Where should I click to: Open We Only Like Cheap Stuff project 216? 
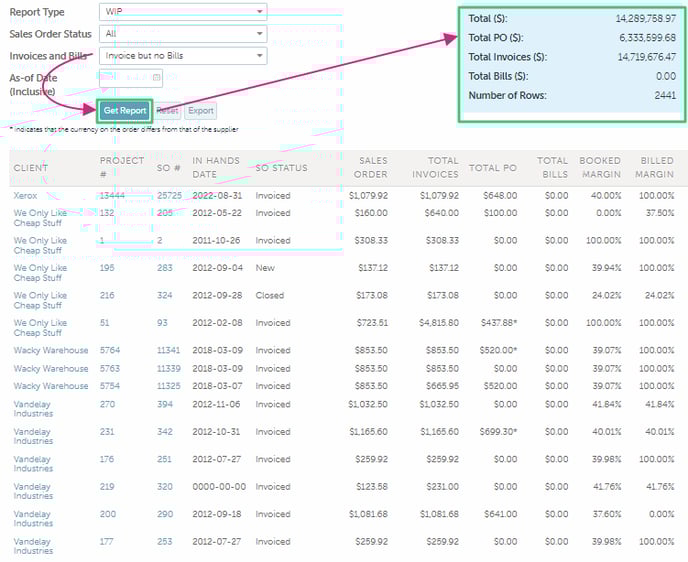click(107, 296)
